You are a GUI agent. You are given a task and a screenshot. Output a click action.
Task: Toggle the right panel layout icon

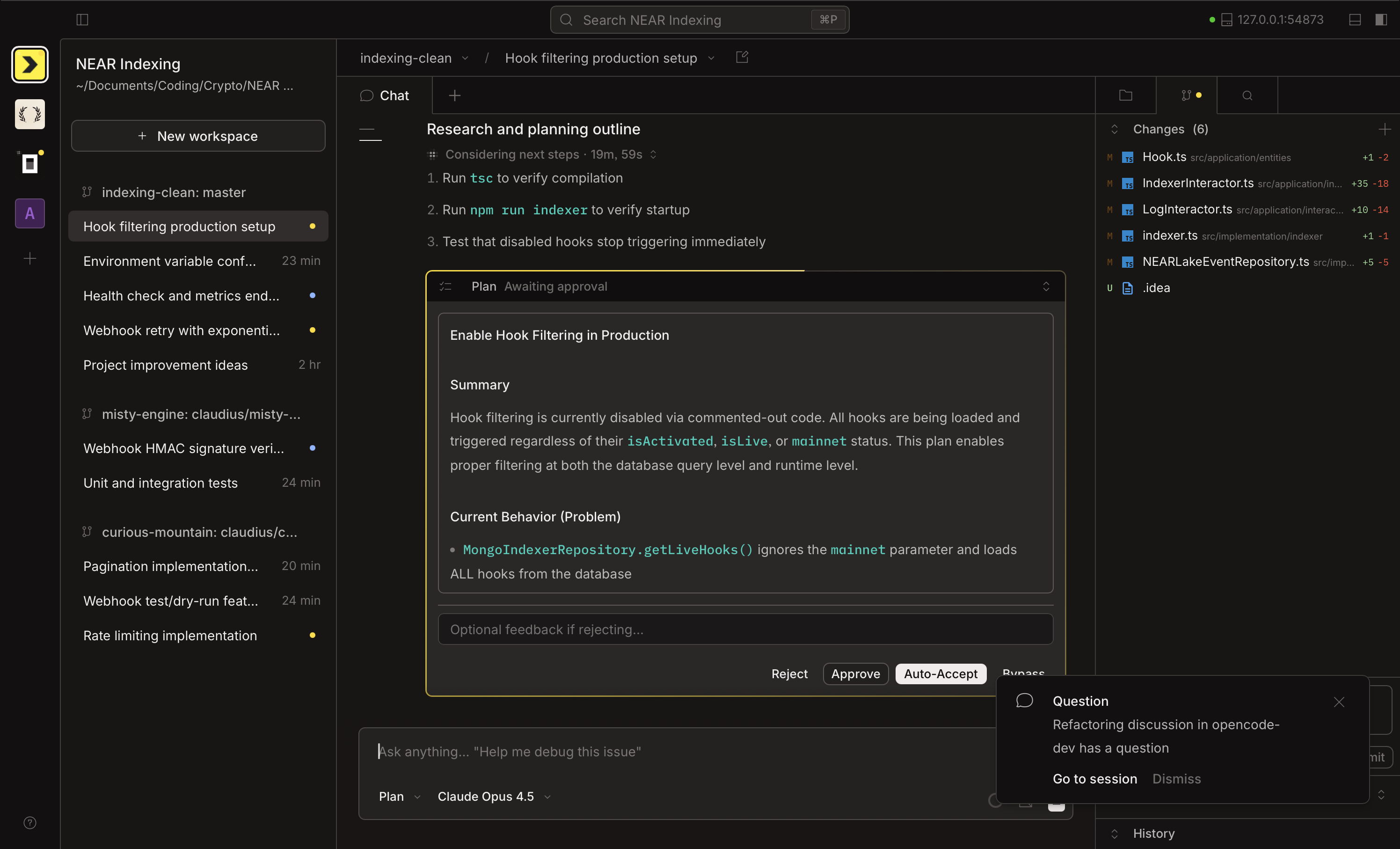pos(1381,20)
